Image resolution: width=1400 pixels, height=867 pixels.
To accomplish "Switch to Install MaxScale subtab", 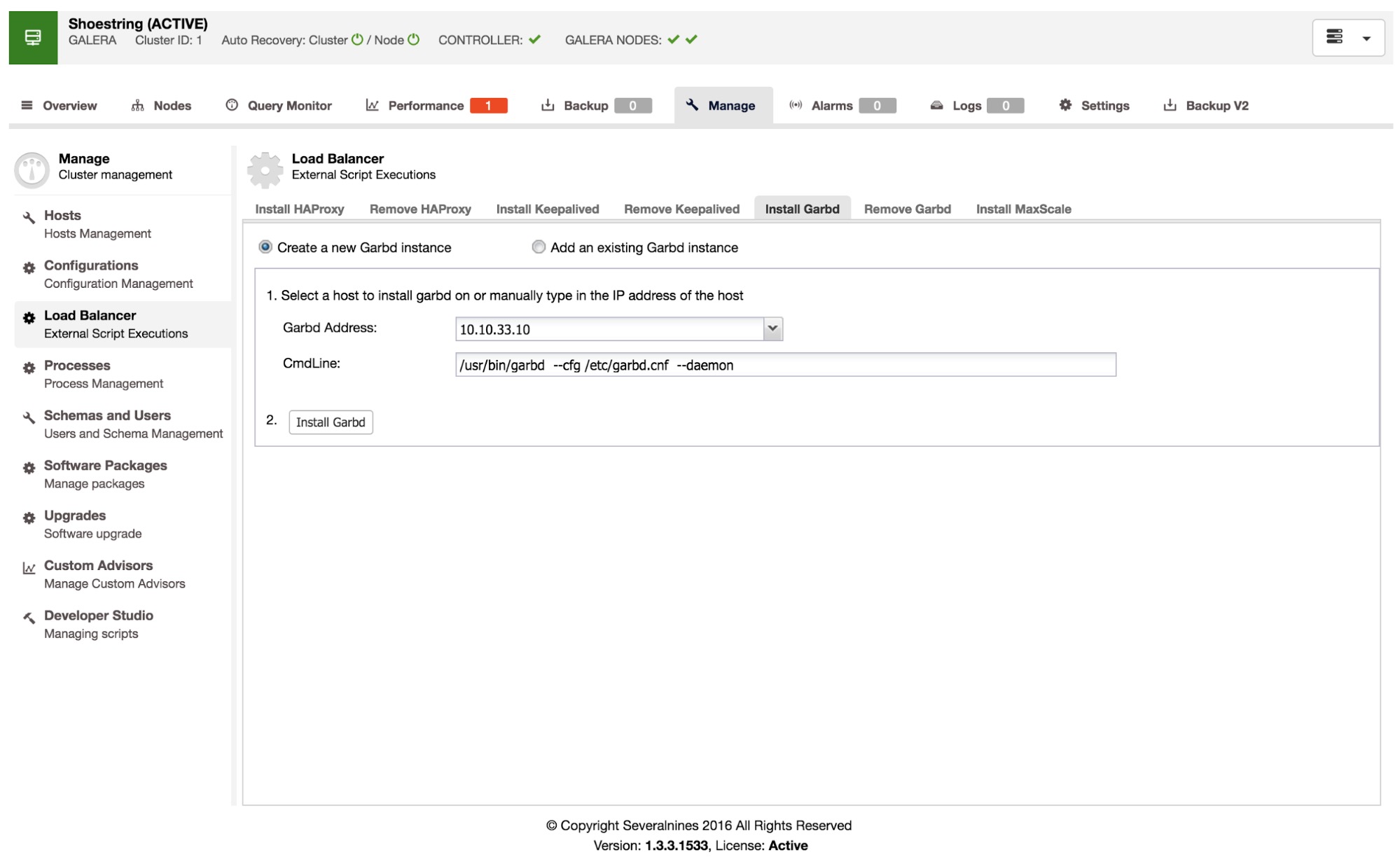I will tap(1024, 209).
